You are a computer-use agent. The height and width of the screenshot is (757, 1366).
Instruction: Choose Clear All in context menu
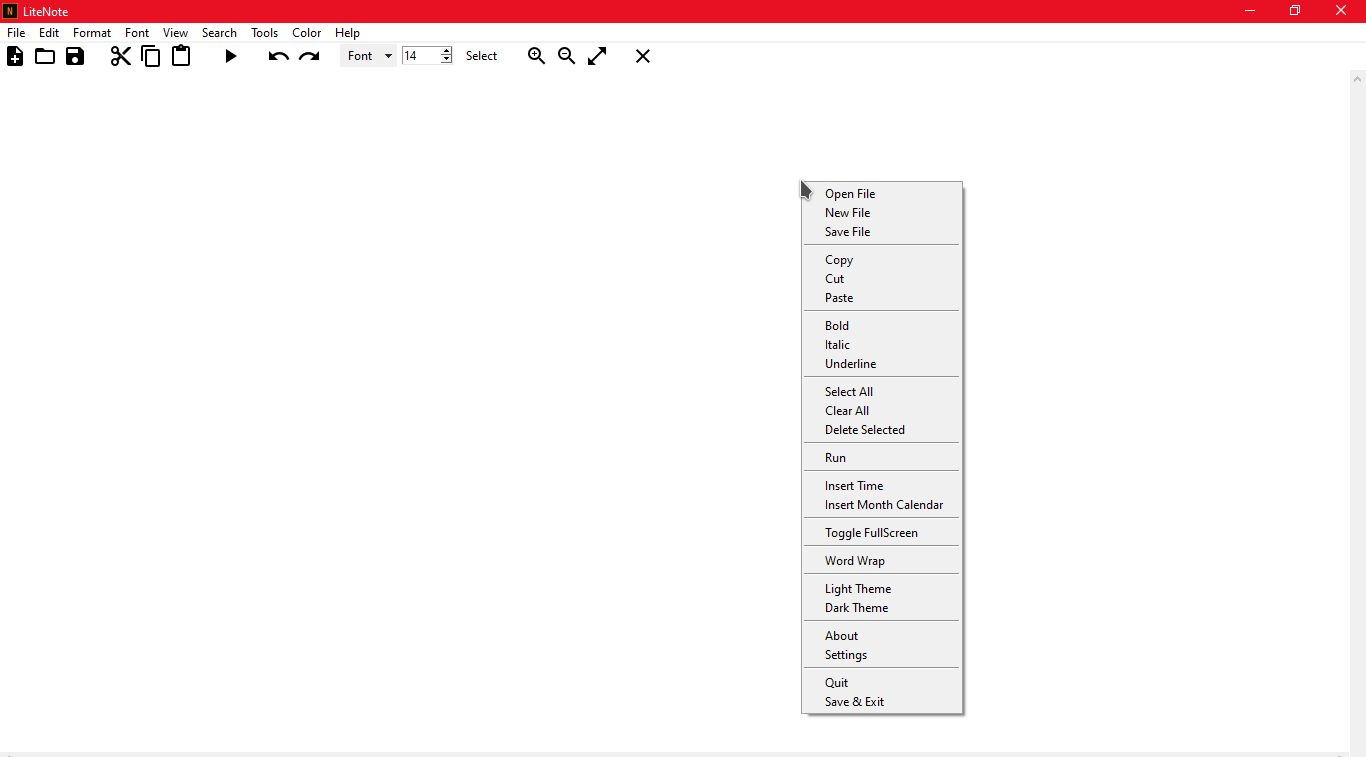881,411
